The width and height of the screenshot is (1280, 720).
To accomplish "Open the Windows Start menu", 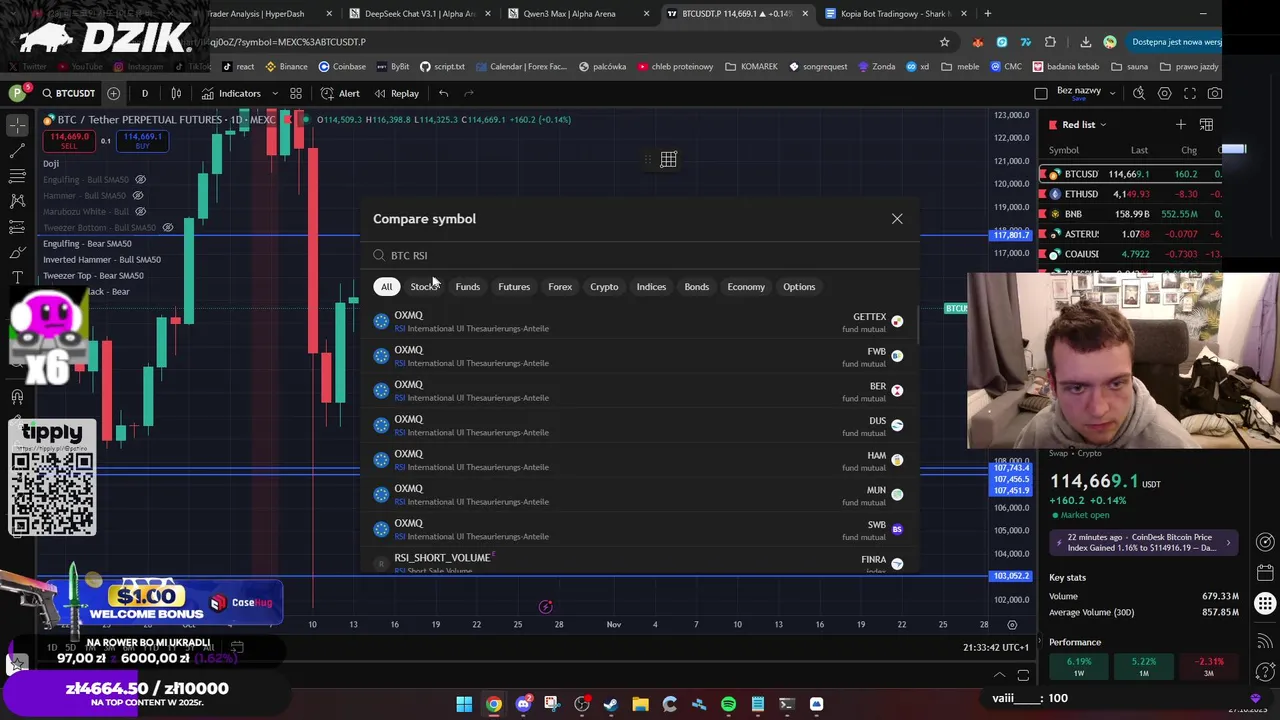I will click(464, 704).
